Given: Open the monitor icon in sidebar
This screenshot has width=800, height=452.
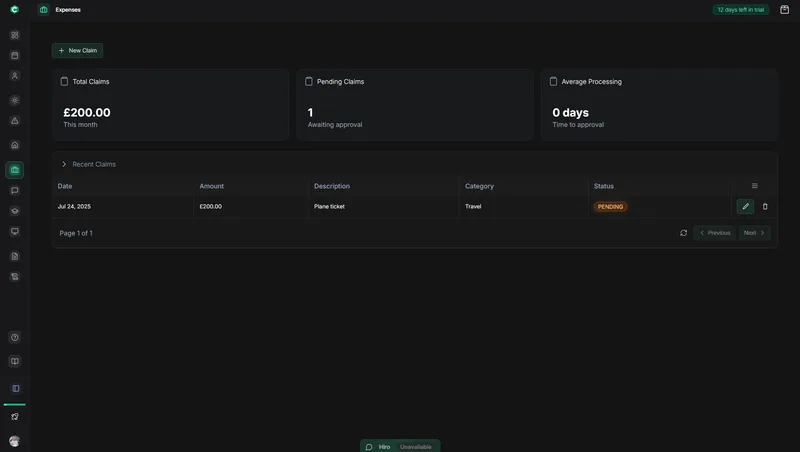Looking at the screenshot, I should (15, 231).
